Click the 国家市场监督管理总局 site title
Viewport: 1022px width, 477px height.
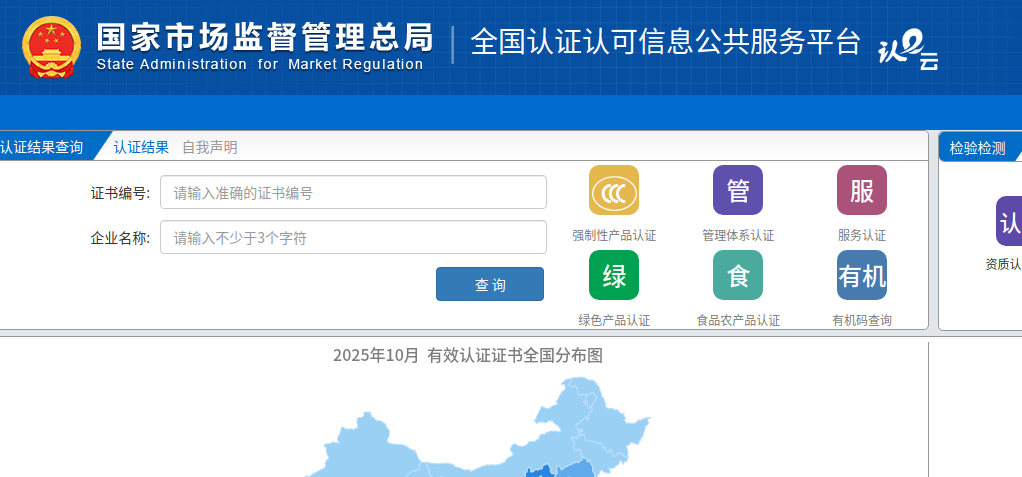(265, 37)
